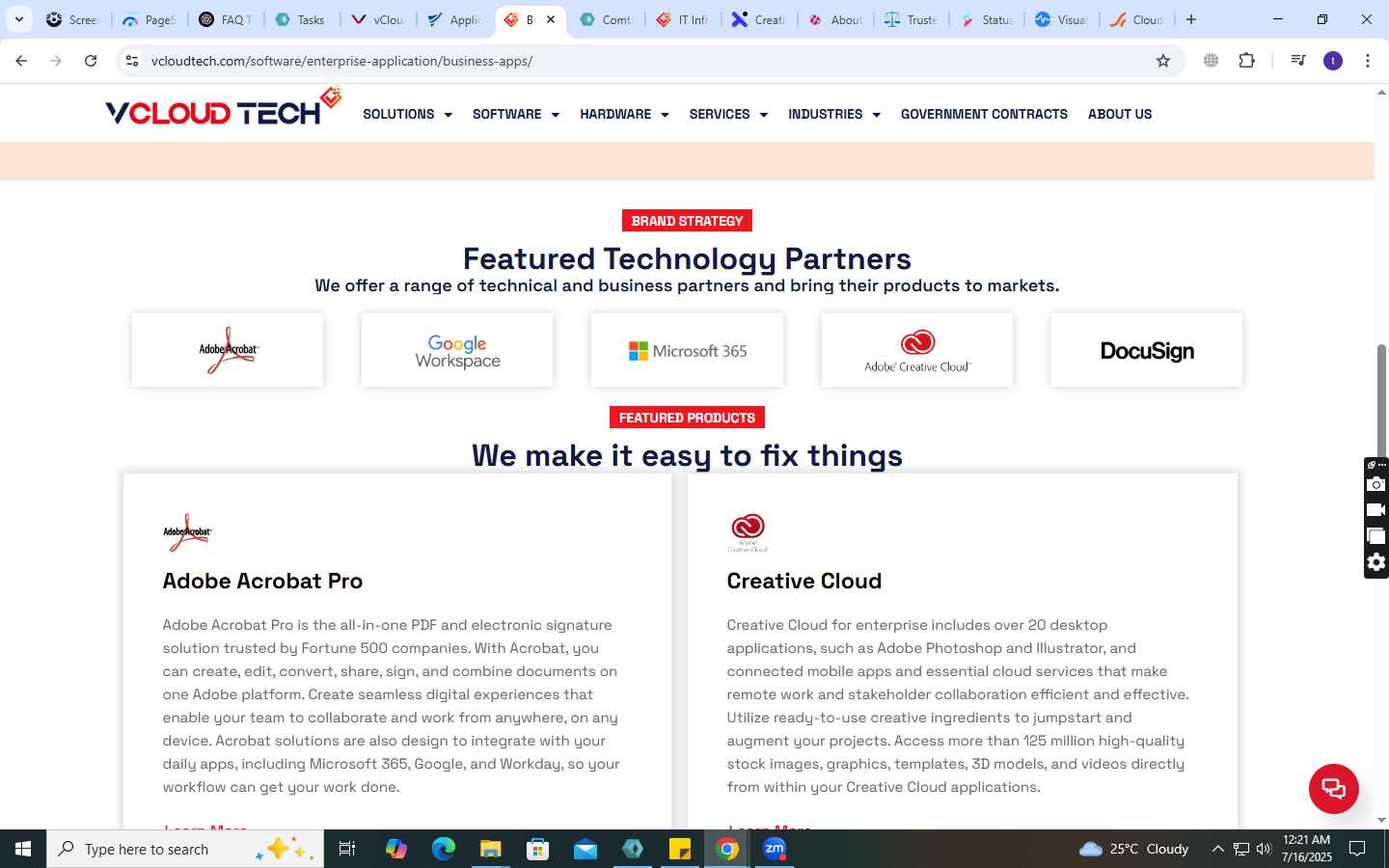Switch to the Visual tab

point(1062,19)
